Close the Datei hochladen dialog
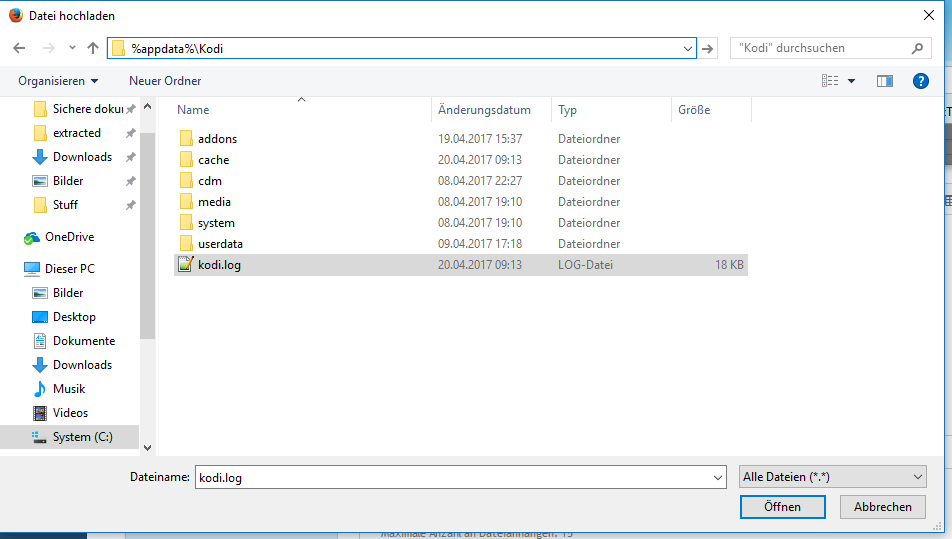Viewport: 952px width, 539px height. 929,15
